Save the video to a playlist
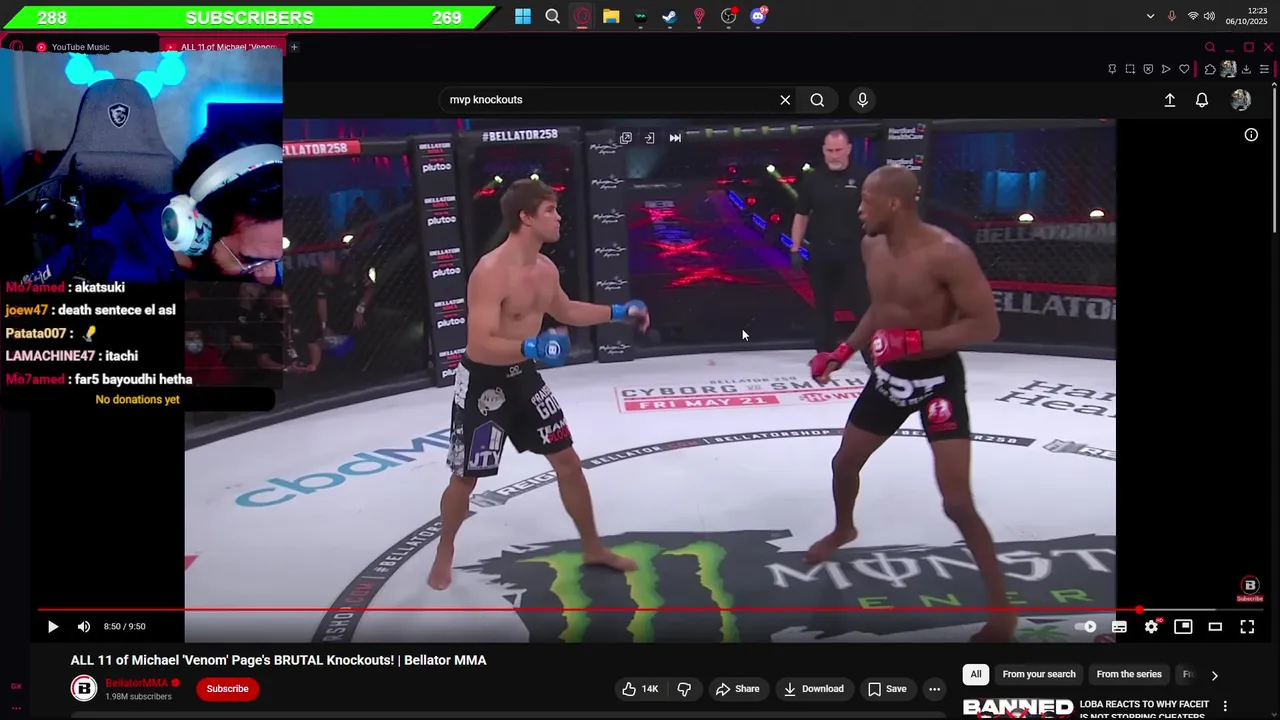 coord(887,689)
